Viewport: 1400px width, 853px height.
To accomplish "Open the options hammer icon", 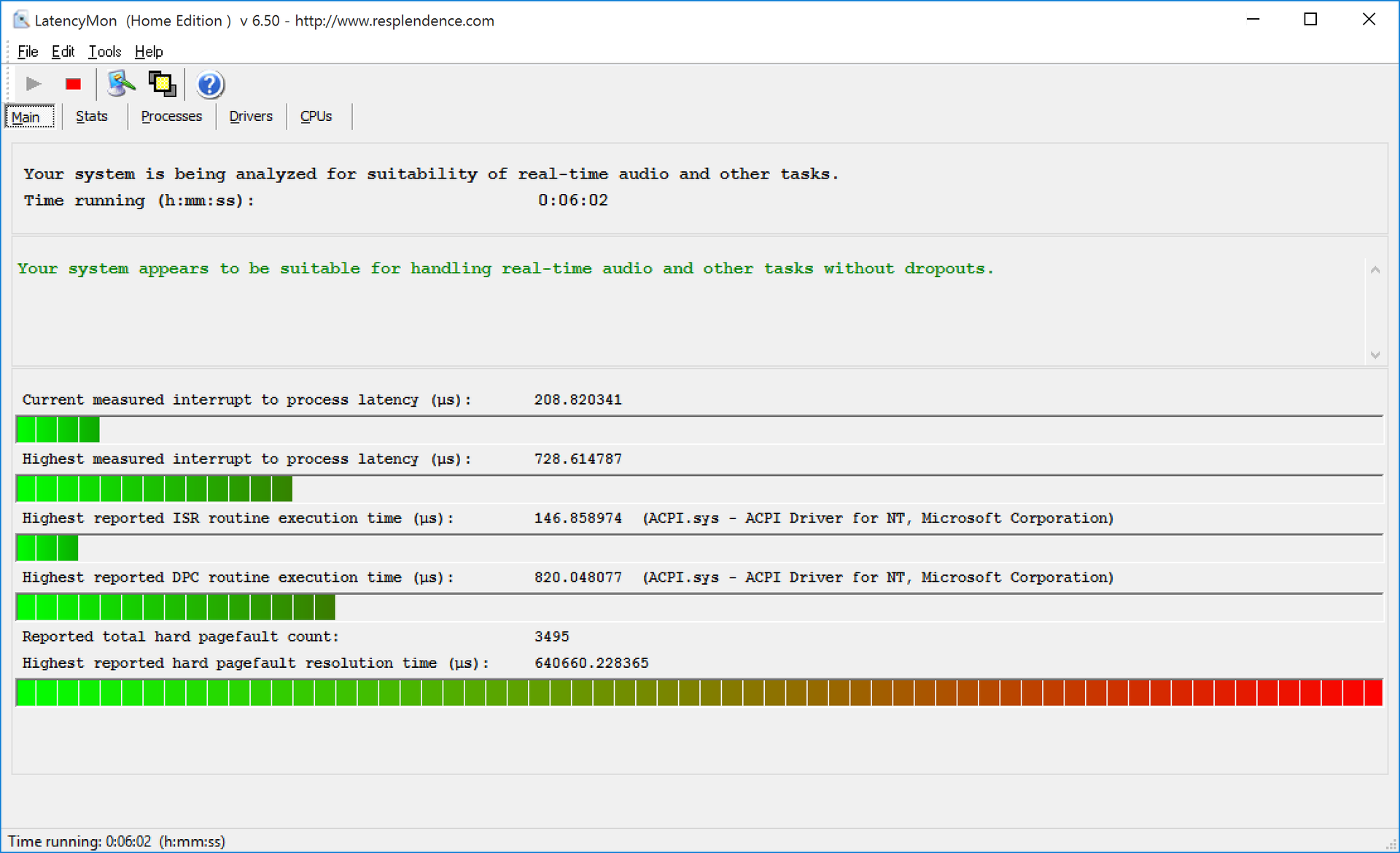I will coord(121,84).
